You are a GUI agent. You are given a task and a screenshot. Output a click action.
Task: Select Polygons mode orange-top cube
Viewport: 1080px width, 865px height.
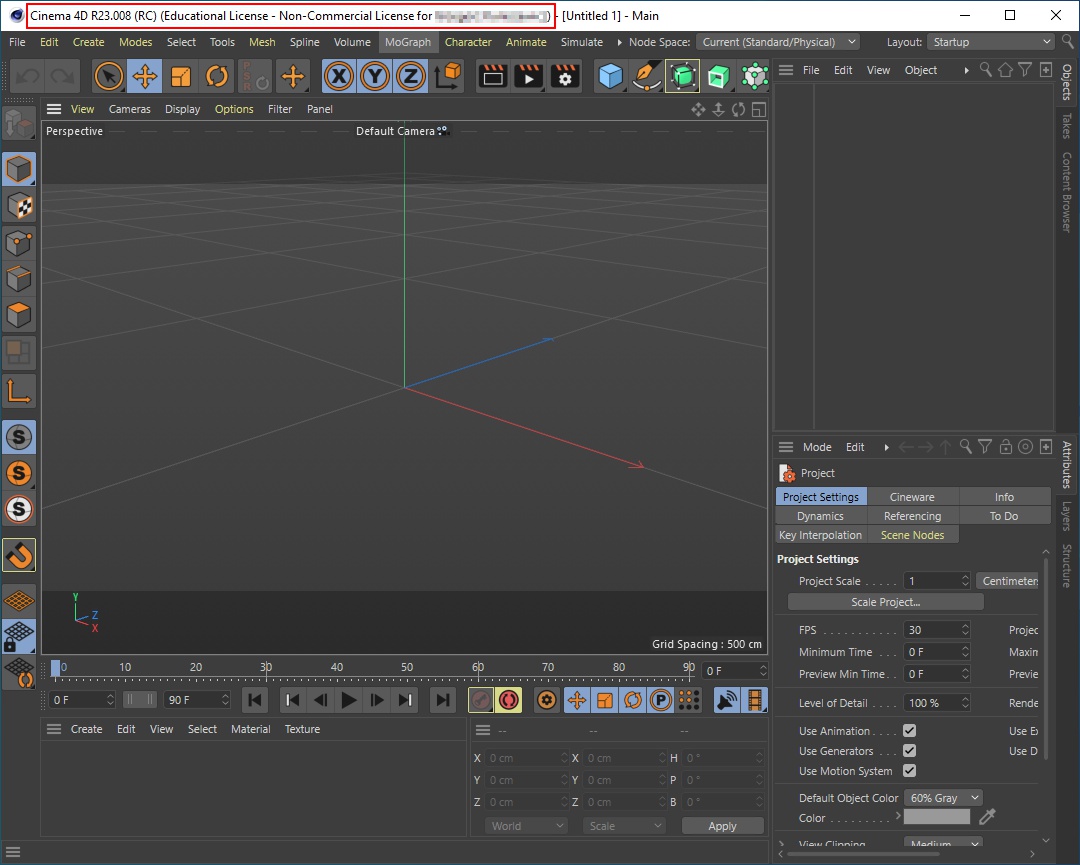(19, 315)
